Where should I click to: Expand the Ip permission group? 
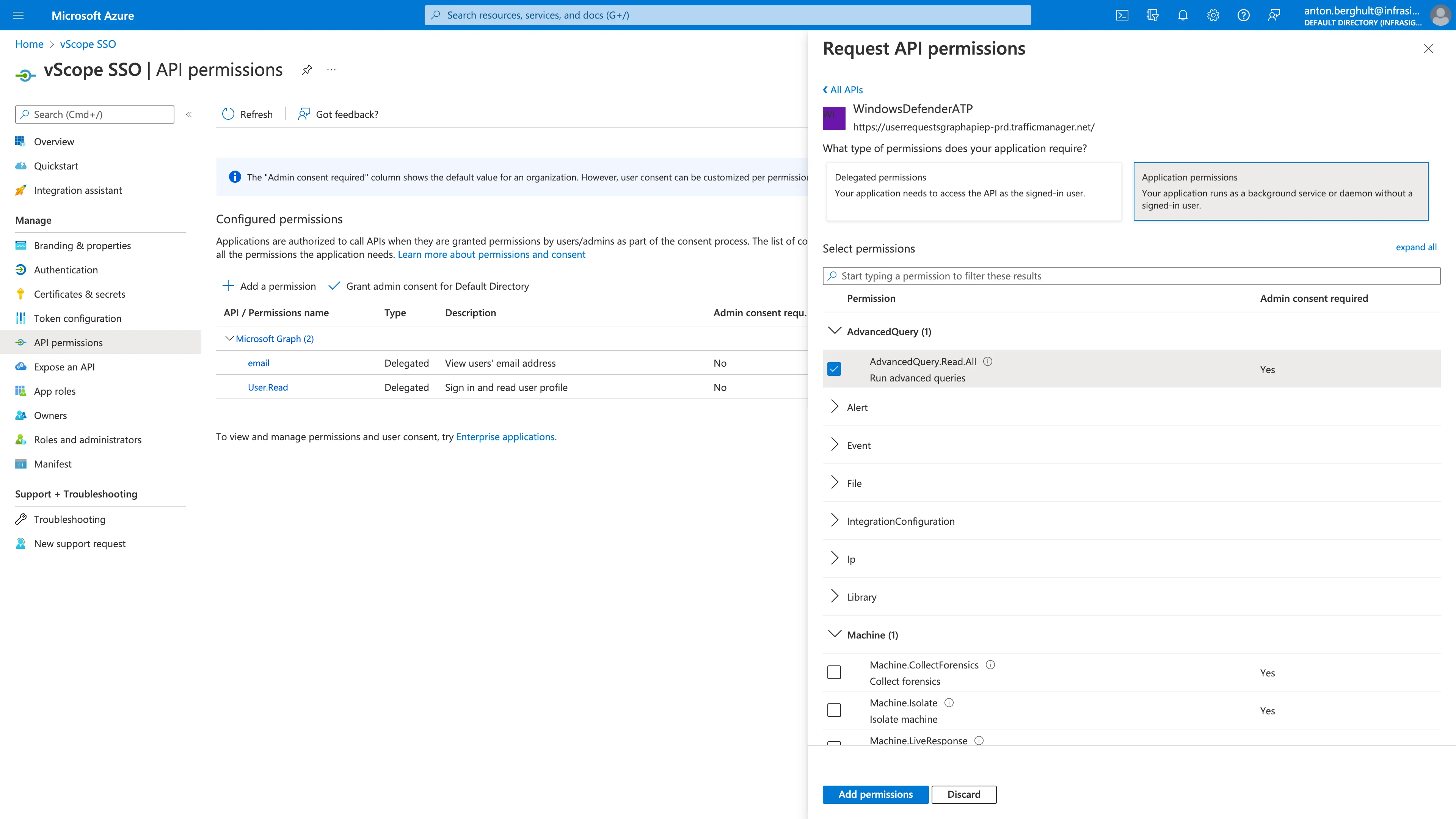pyautogui.click(x=834, y=558)
